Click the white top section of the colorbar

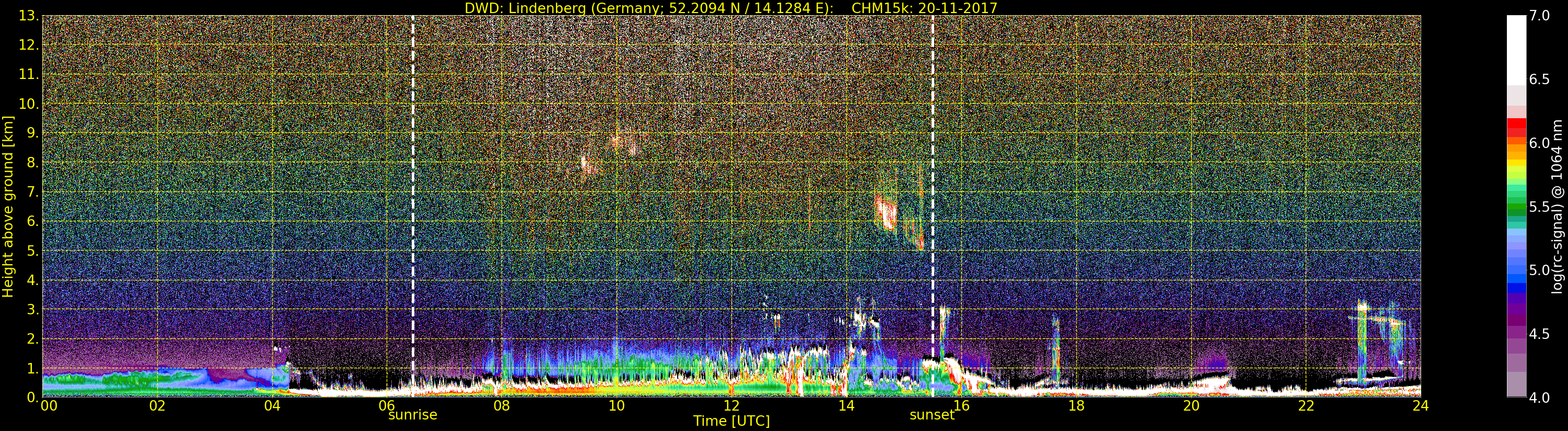click(x=1516, y=51)
